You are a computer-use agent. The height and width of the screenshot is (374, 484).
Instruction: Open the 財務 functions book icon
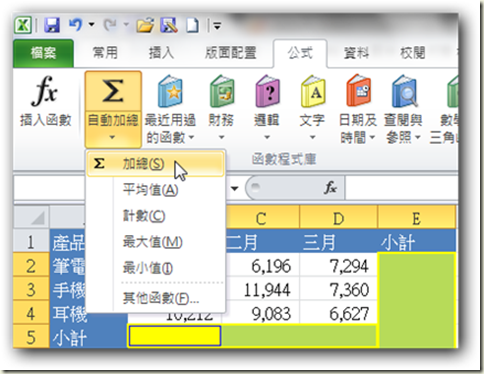tap(221, 91)
